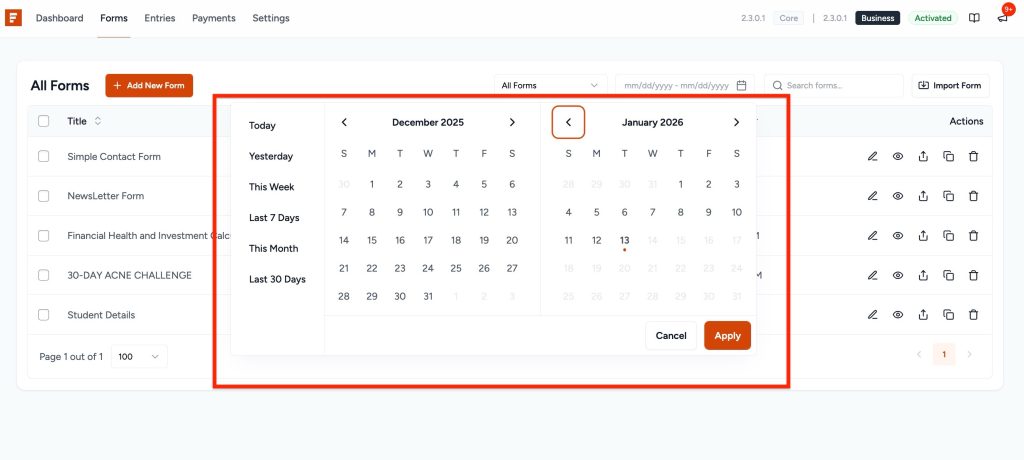Image resolution: width=1024 pixels, height=460 pixels.
Task: Click the Add New Form button
Action: click(x=149, y=86)
